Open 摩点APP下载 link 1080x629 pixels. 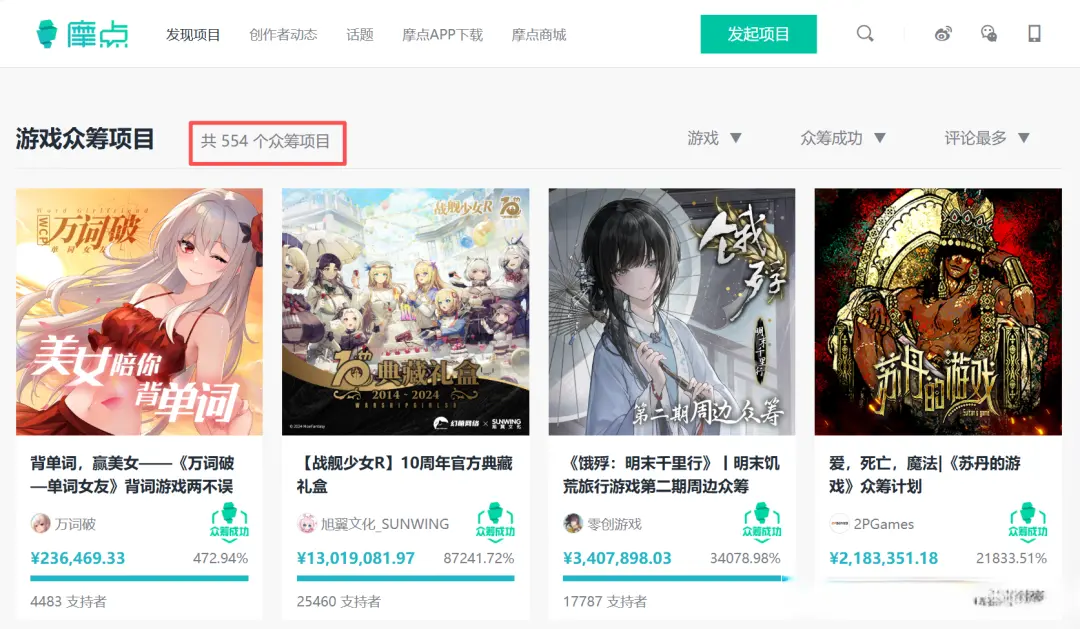click(442, 34)
